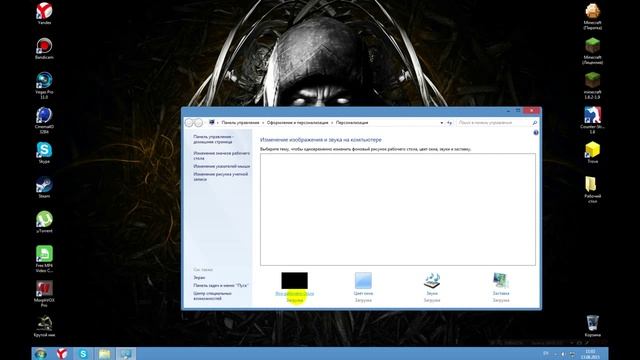Open Minecraft (Пиратка) desktop shortcut
The width and height of the screenshot is (640, 360).
(593, 16)
